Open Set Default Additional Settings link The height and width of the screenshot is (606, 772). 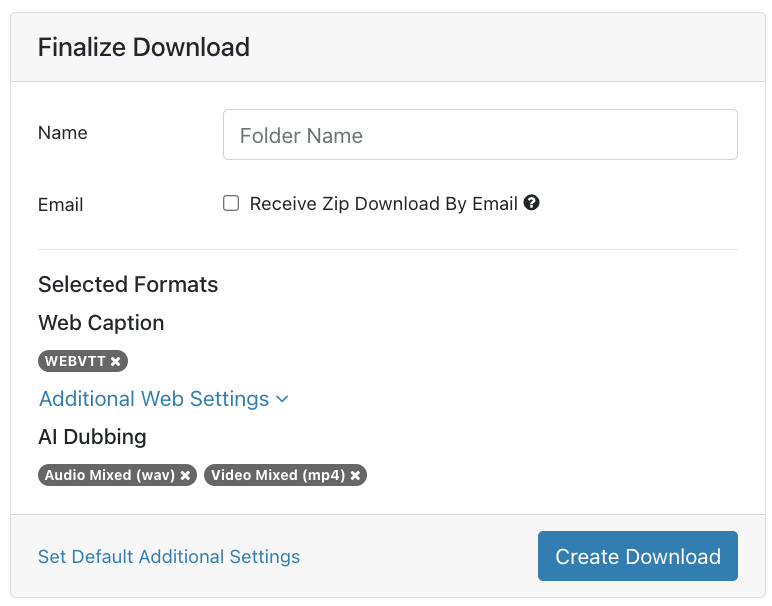[169, 557]
